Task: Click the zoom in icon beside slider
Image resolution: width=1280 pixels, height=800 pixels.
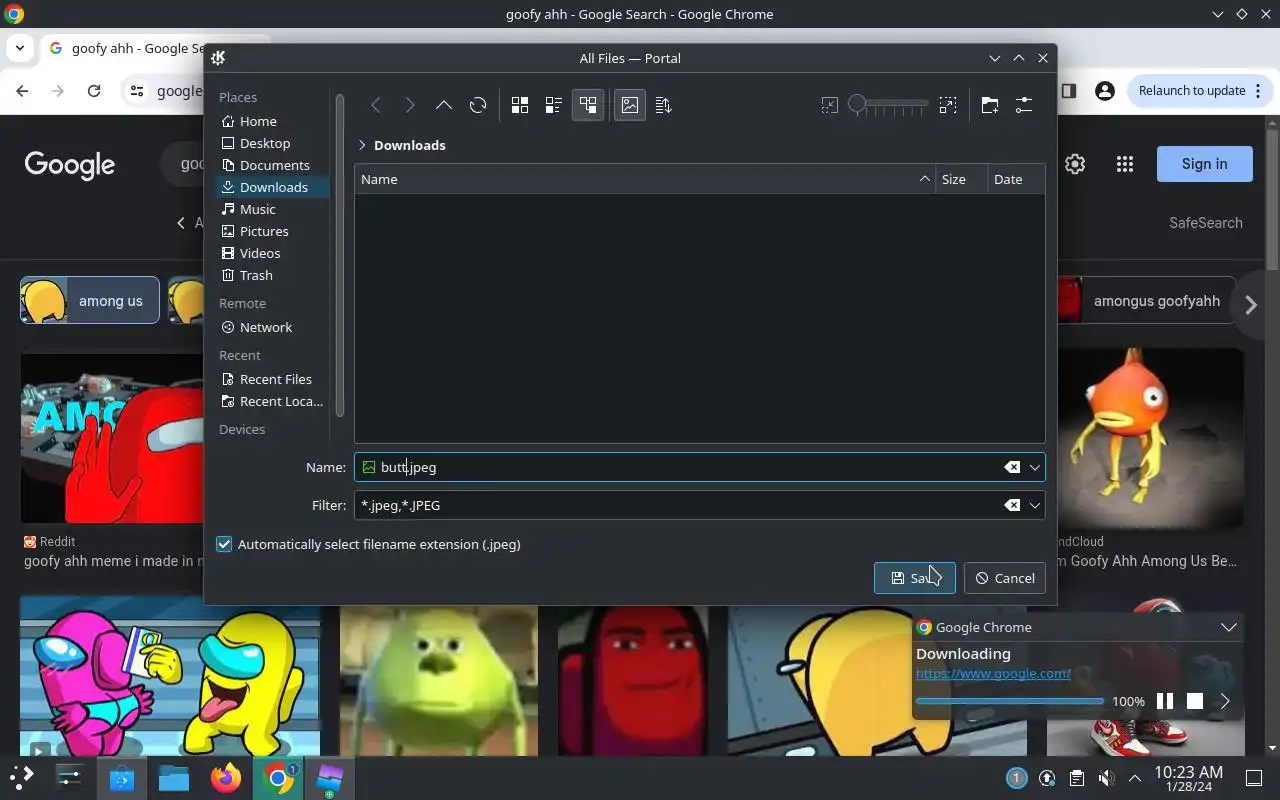Action: coord(948,105)
